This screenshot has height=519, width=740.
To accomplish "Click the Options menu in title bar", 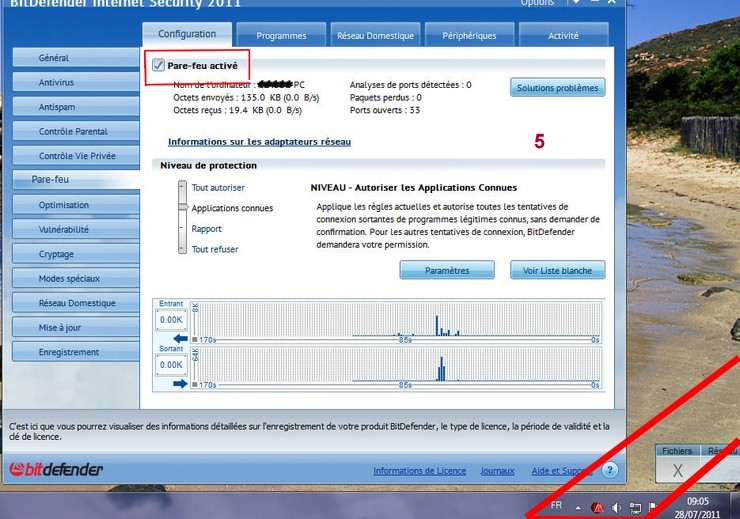I will click(x=537, y=3).
